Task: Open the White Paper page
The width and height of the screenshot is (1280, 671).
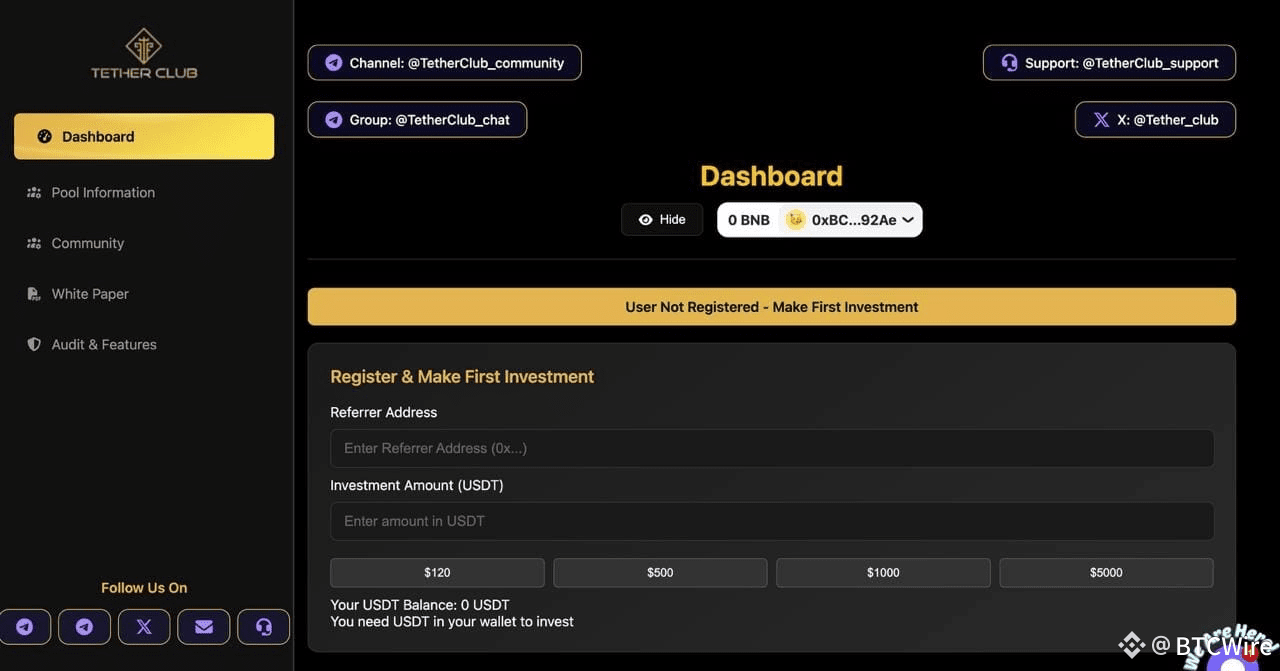Action: (x=90, y=294)
